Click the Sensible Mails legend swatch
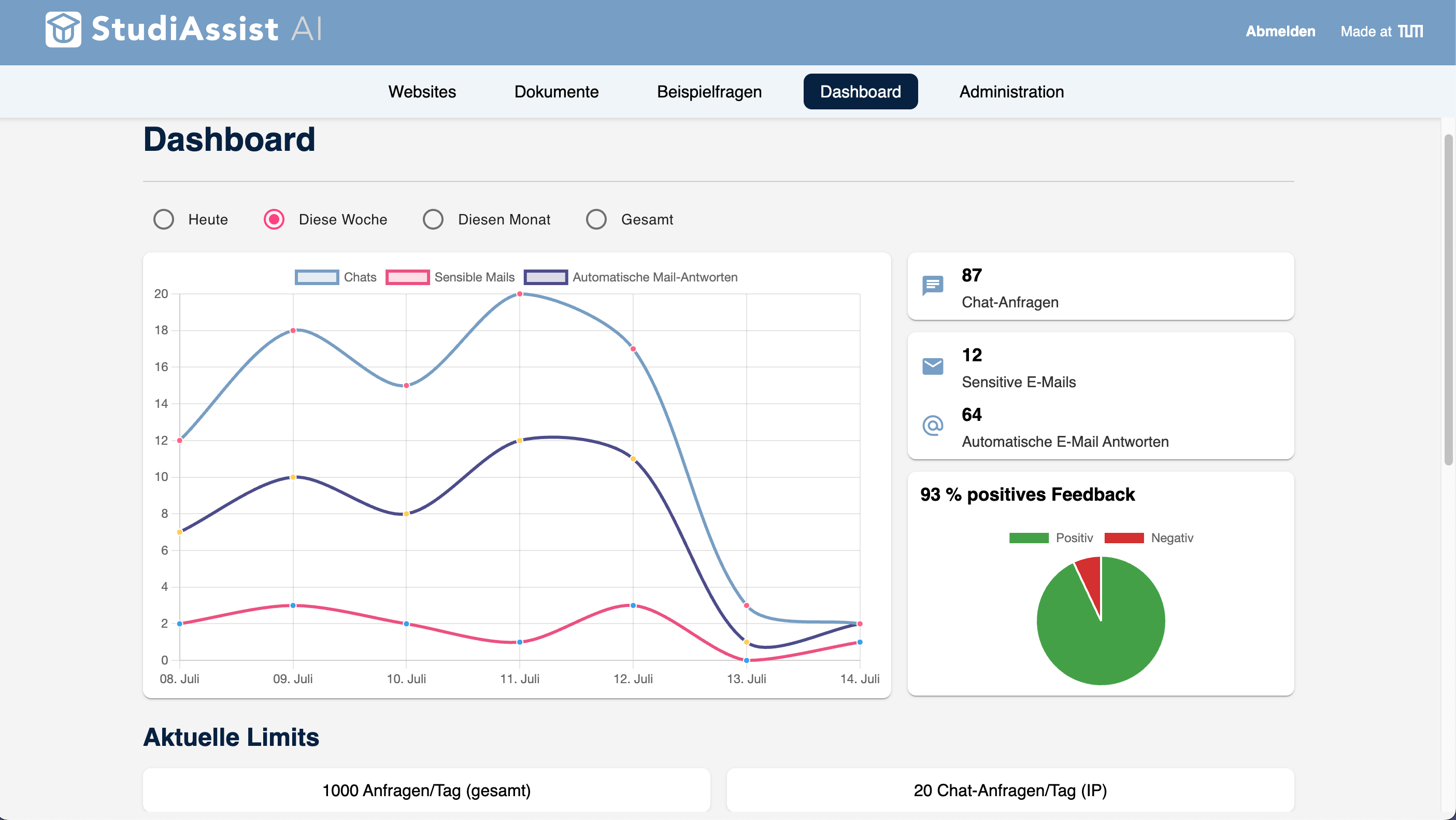The width and height of the screenshot is (1456, 820). coord(408,277)
